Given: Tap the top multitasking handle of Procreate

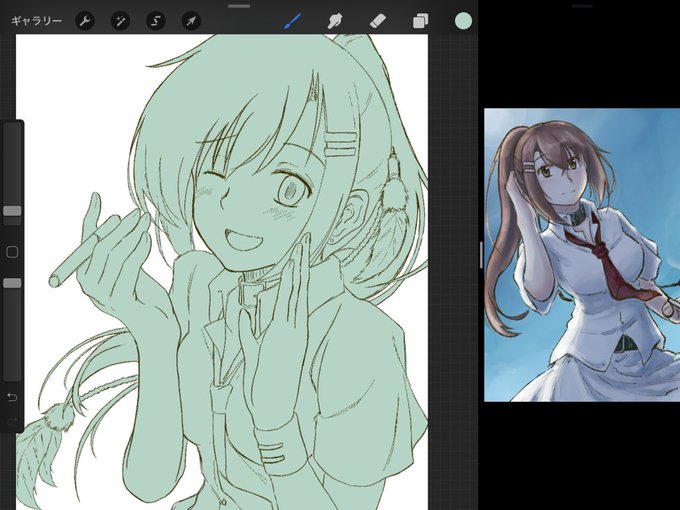Looking at the screenshot, I should point(239,6).
